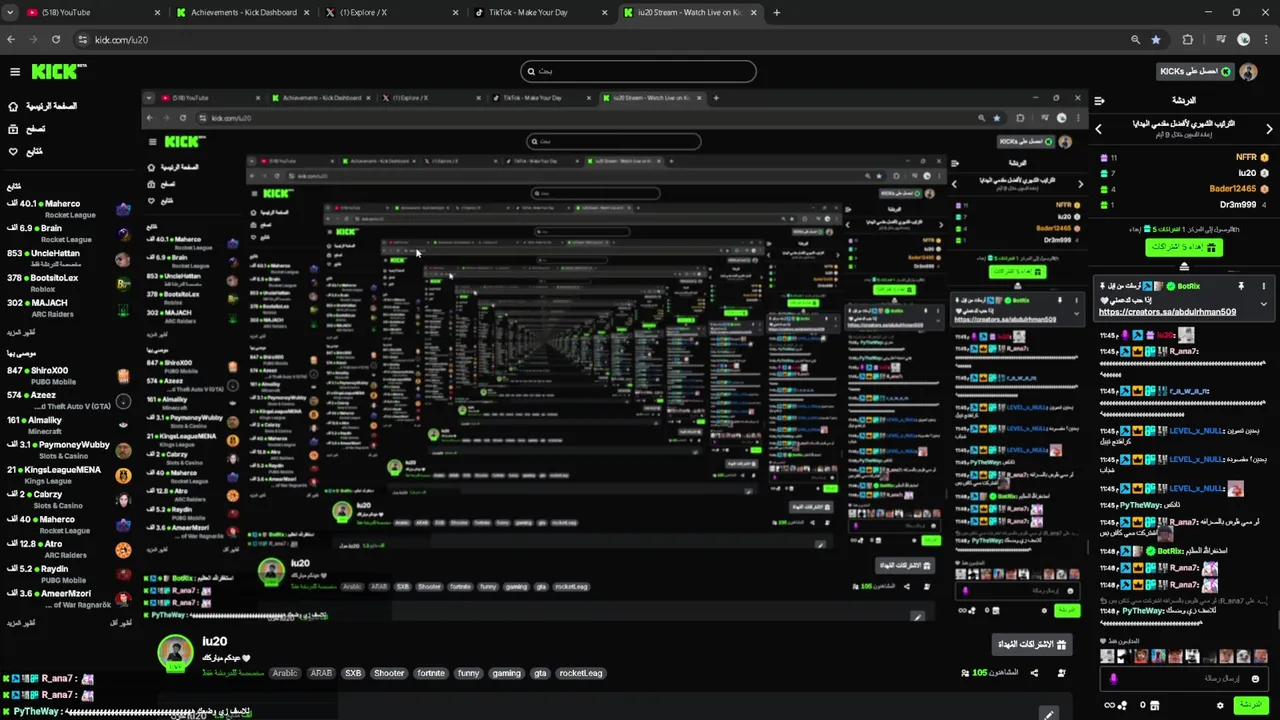1280x720 pixels.
Task: Go to the next leaderboard with the right chevron
Action: (x=1270, y=129)
